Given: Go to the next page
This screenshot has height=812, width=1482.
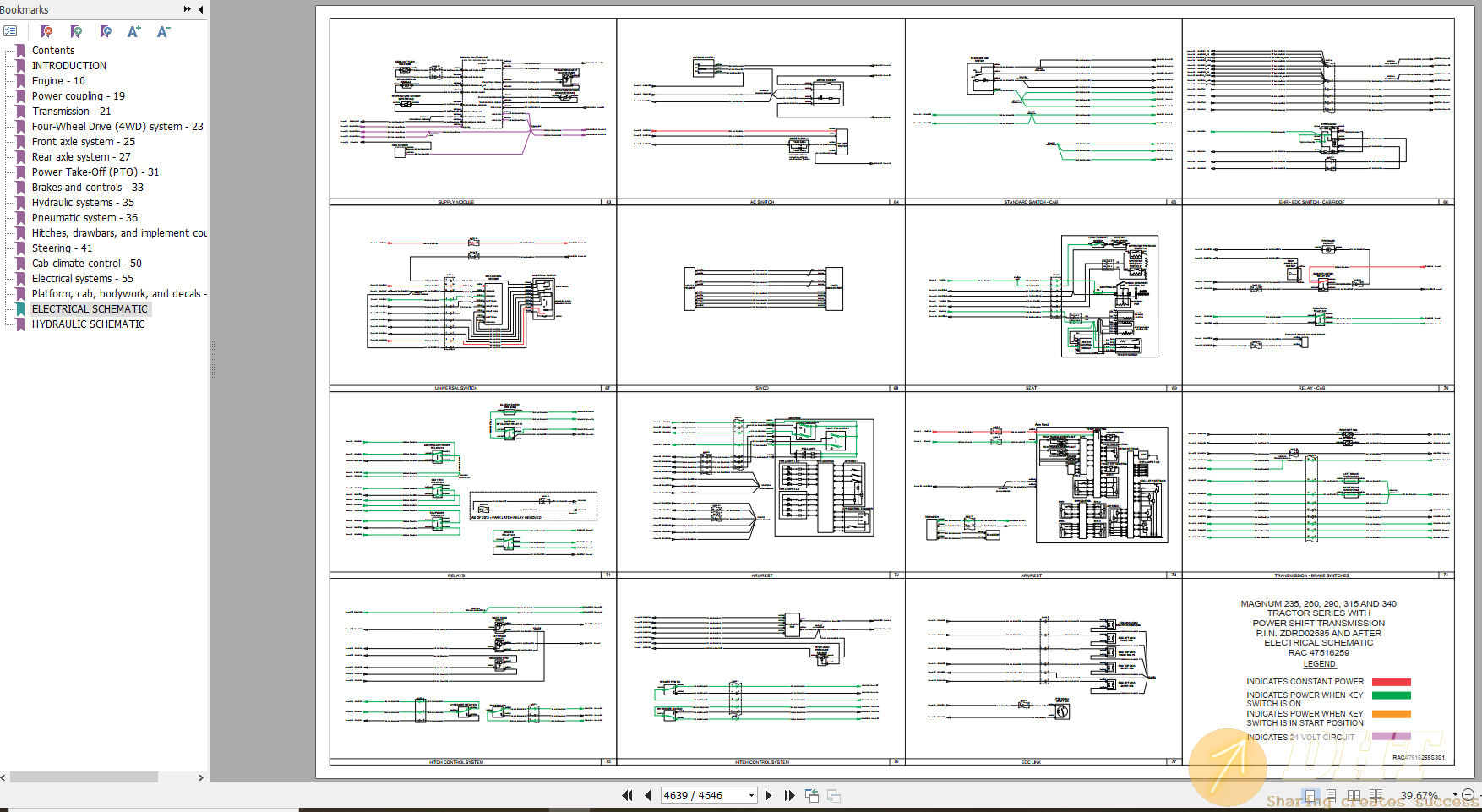Looking at the screenshot, I should click(x=768, y=795).
